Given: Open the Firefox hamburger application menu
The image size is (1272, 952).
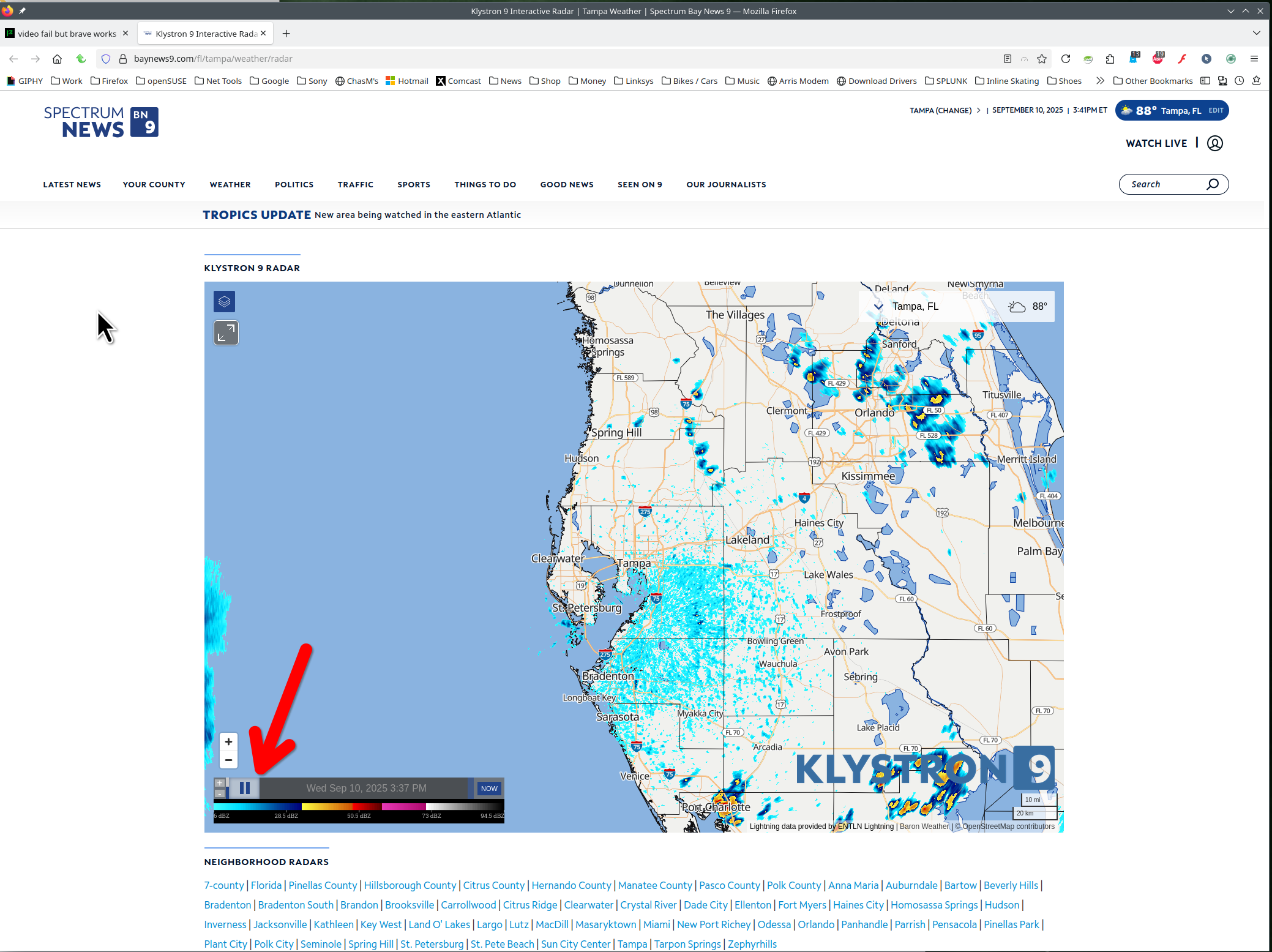Looking at the screenshot, I should [1254, 59].
